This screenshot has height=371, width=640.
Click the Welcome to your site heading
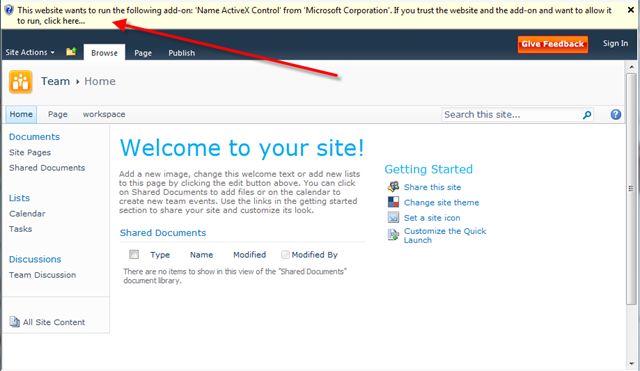coord(242,148)
